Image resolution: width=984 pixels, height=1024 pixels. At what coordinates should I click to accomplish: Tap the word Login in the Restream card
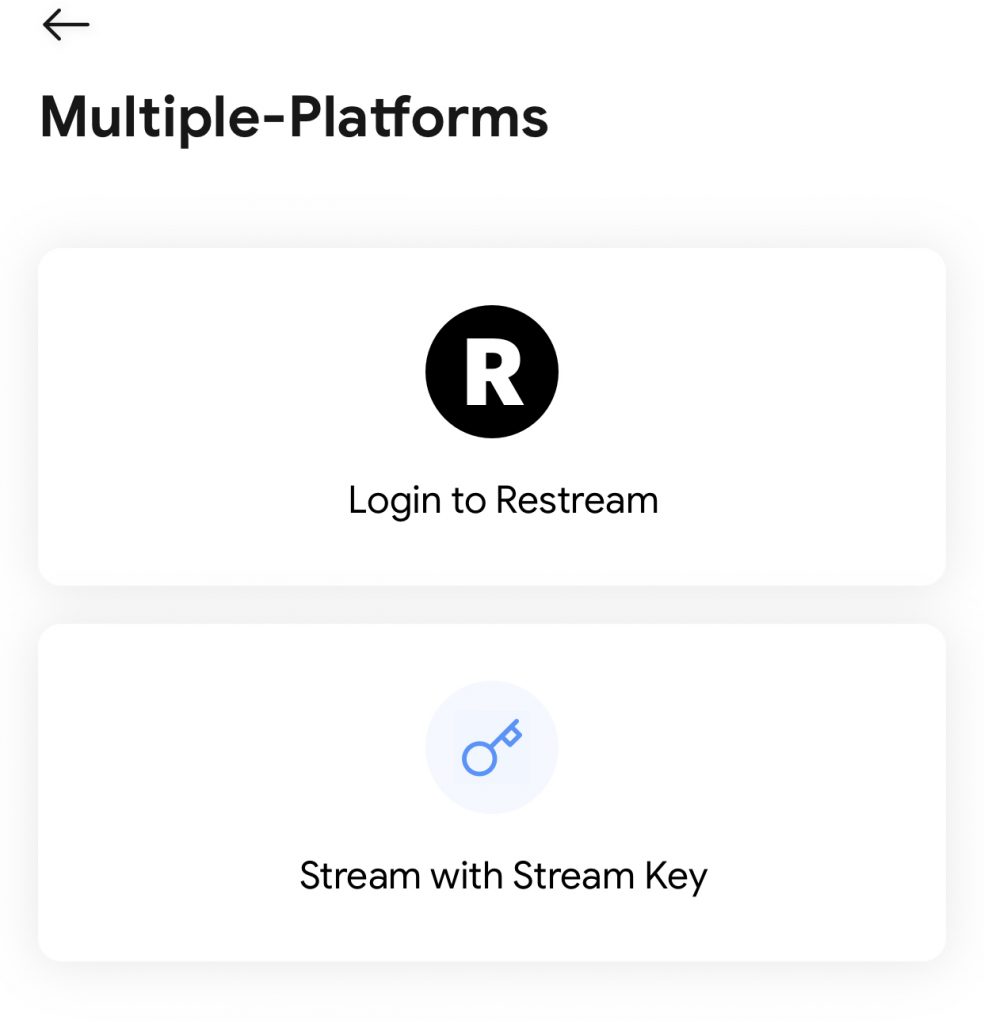click(x=394, y=502)
